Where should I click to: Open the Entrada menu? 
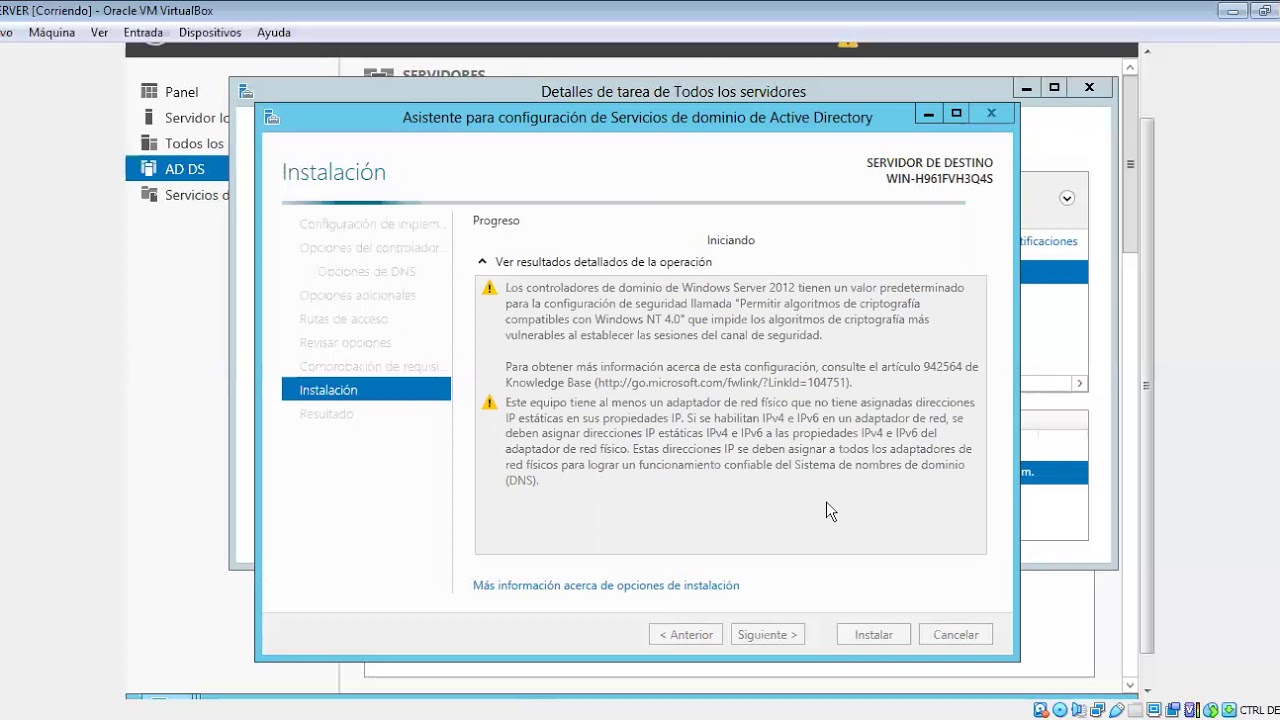(143, 32)
